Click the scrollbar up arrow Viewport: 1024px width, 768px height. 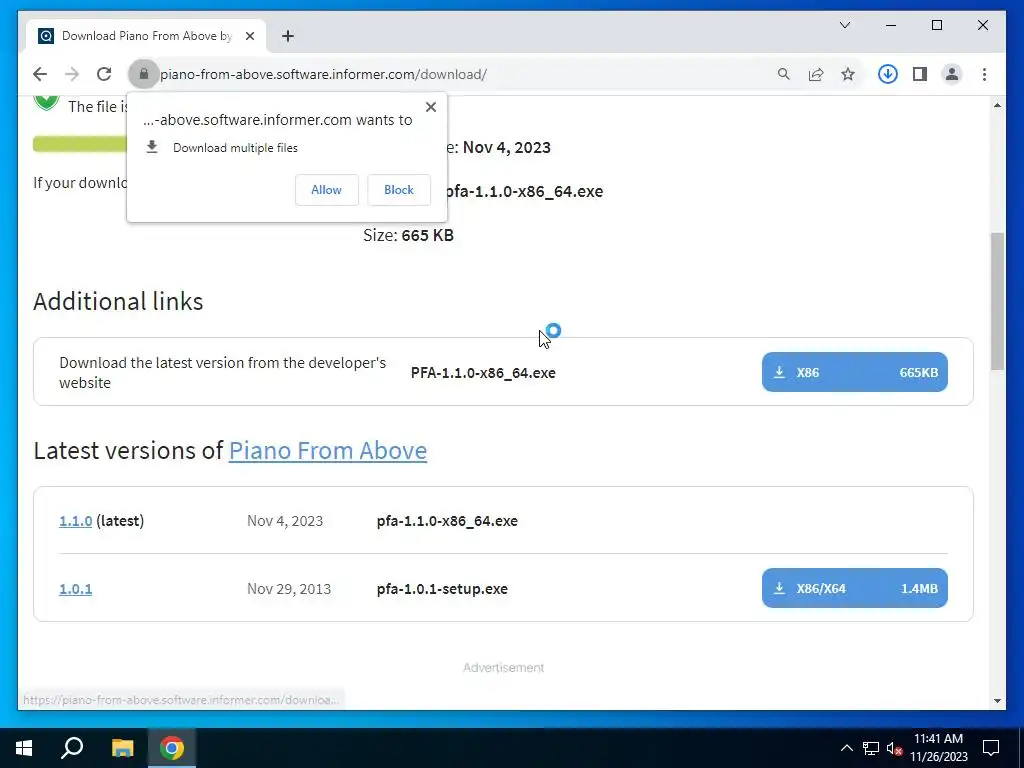click(x=997, y=105)
